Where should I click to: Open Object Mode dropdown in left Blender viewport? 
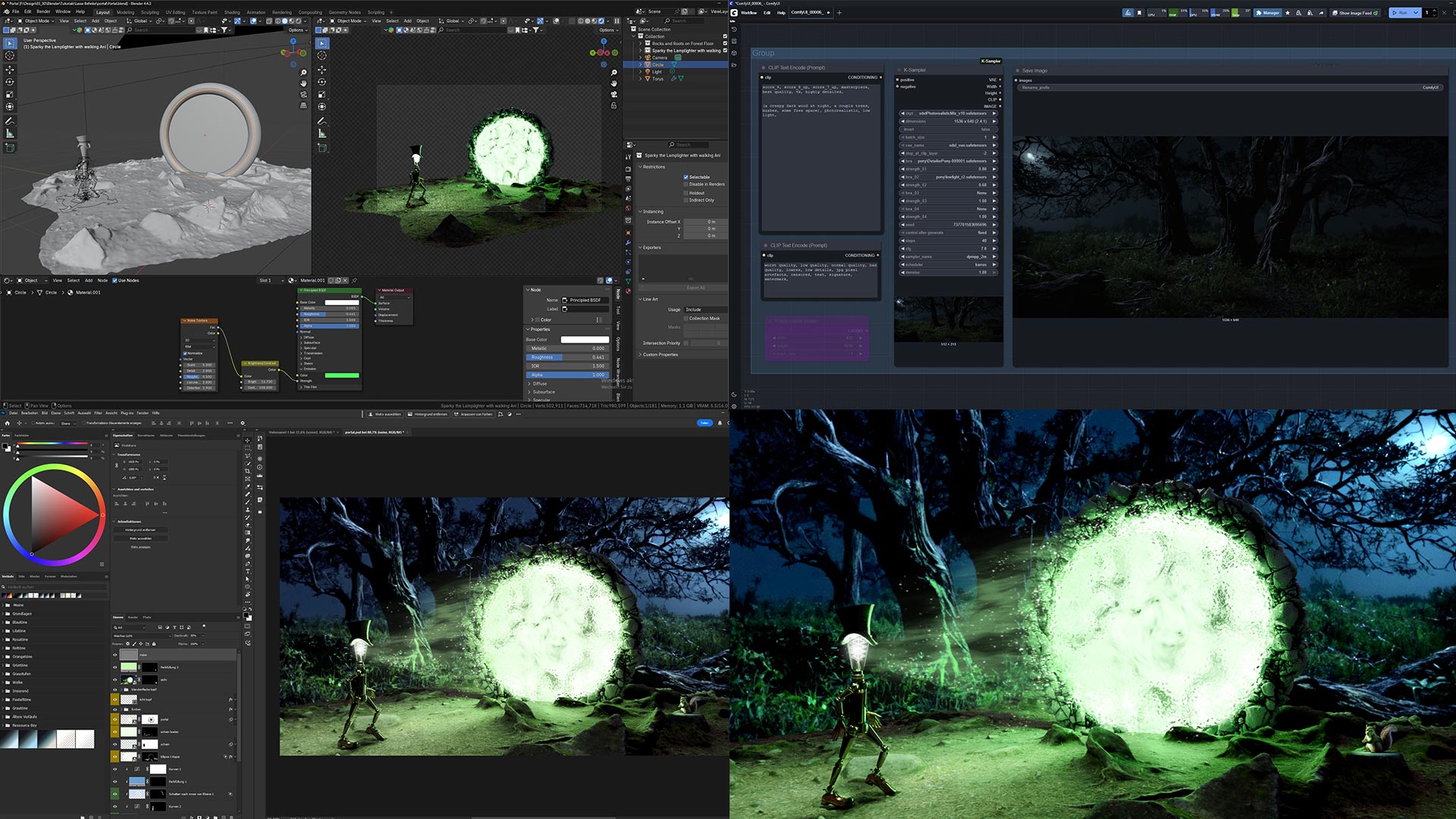click(x=37, y=21)
